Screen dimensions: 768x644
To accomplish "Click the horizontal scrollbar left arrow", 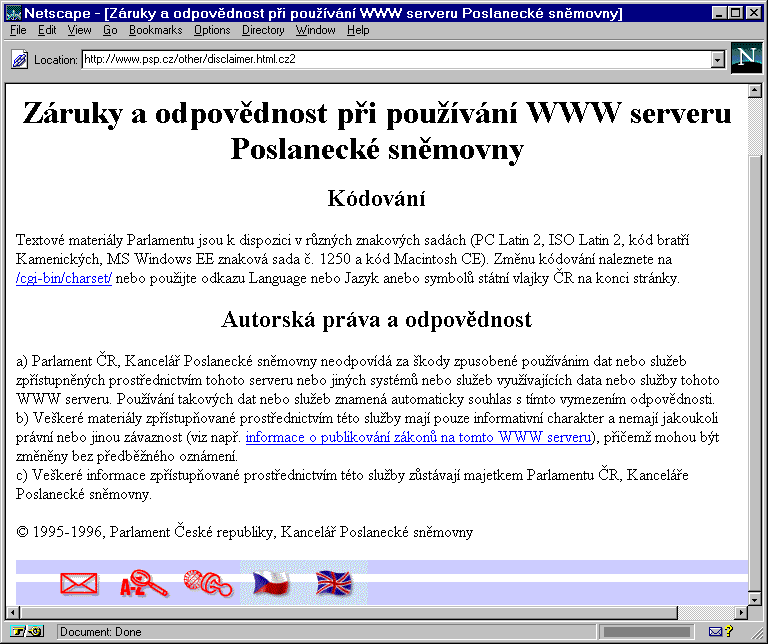I will click(x=13, y=612).
